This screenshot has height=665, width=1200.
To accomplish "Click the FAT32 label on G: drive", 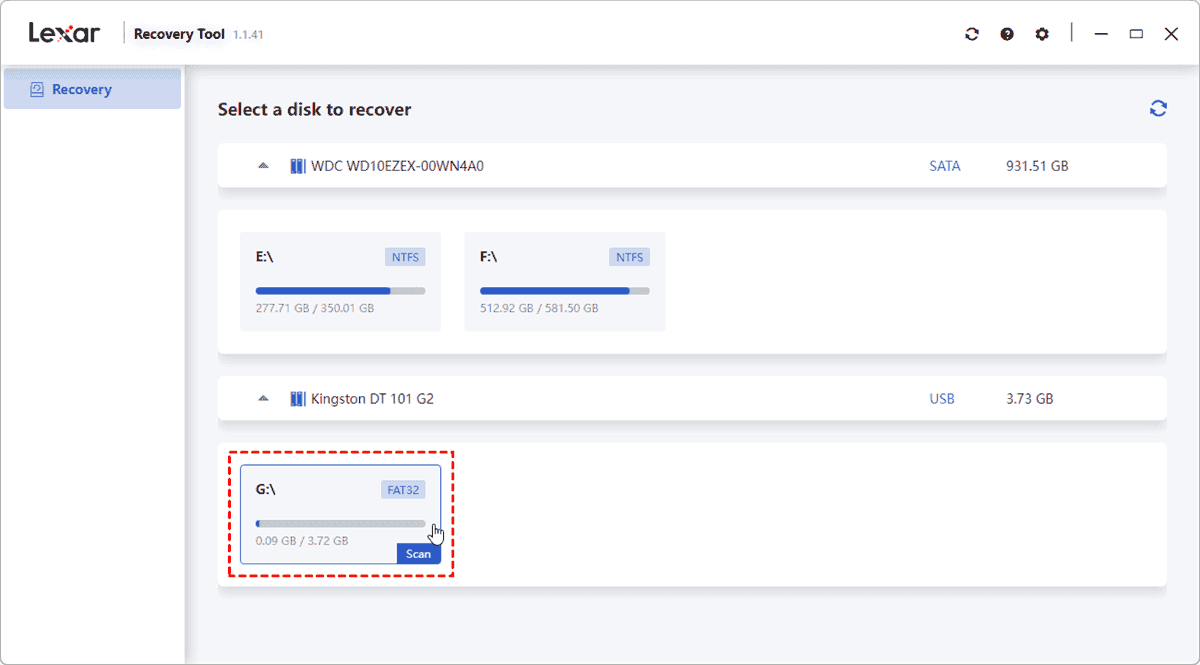I will point(403,490).
